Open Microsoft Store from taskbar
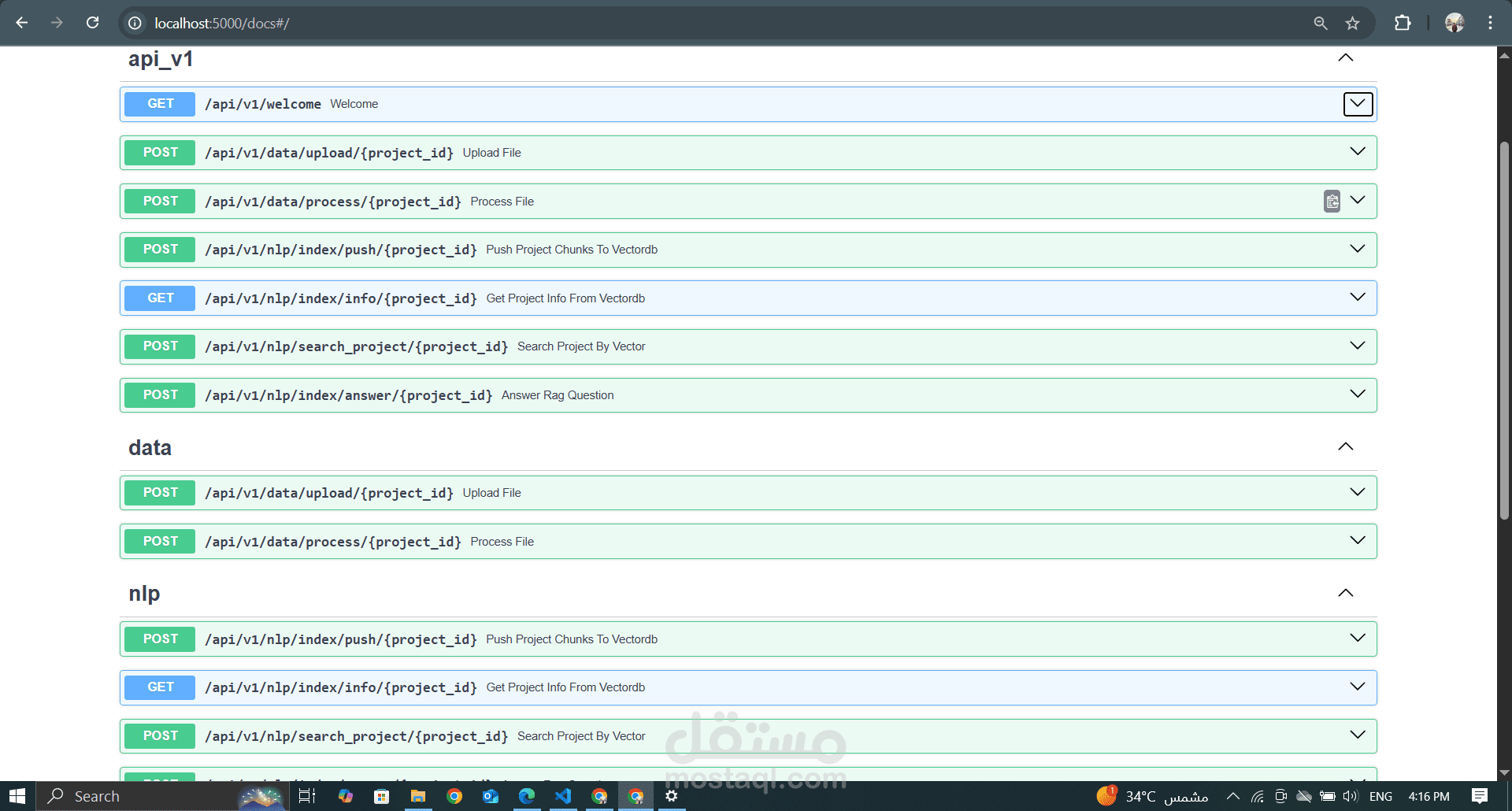Viewport: 1512px width, 811px height. point(382,796)
